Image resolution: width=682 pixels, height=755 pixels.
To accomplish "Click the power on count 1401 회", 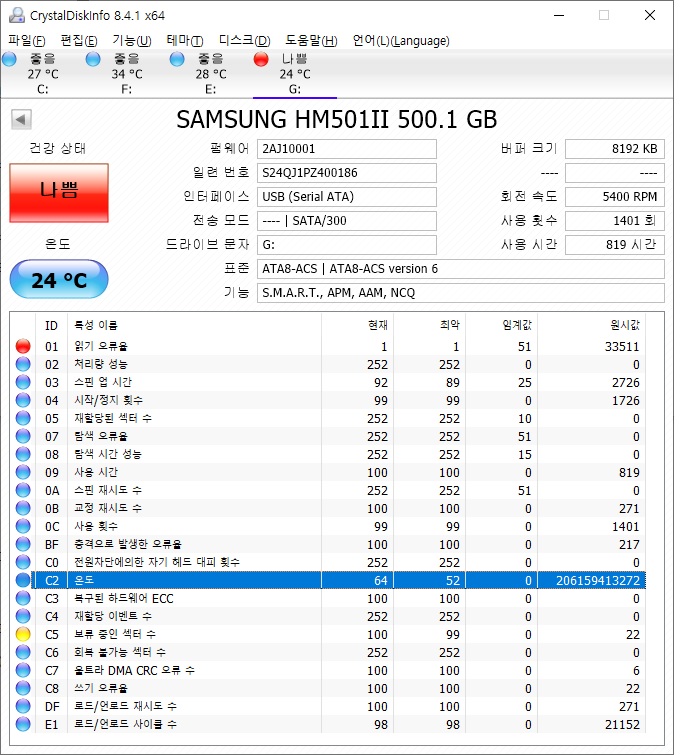I will 615,221.
